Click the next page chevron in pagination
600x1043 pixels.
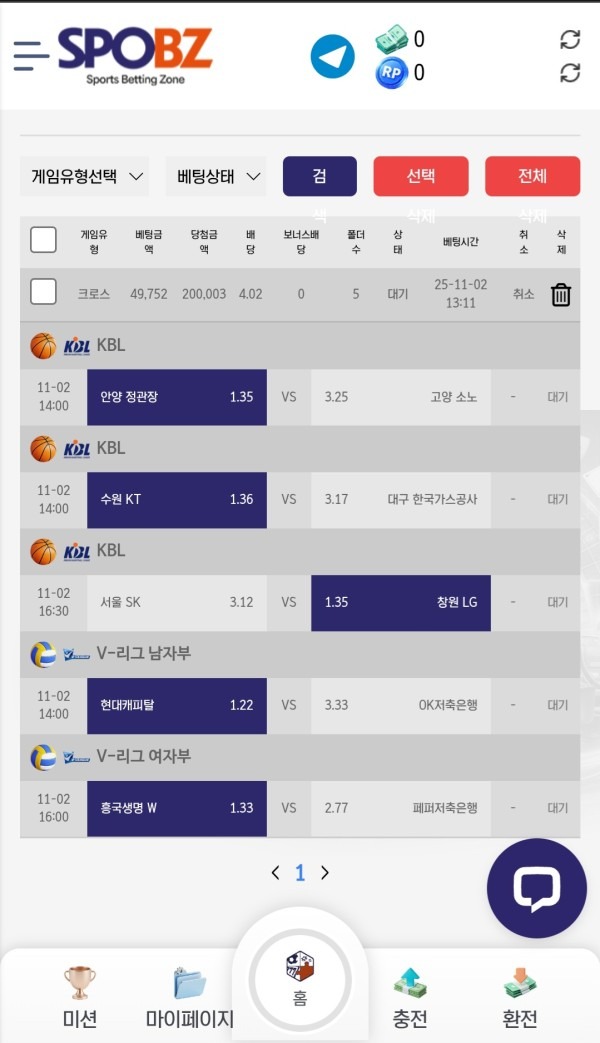tap(324, 872)
